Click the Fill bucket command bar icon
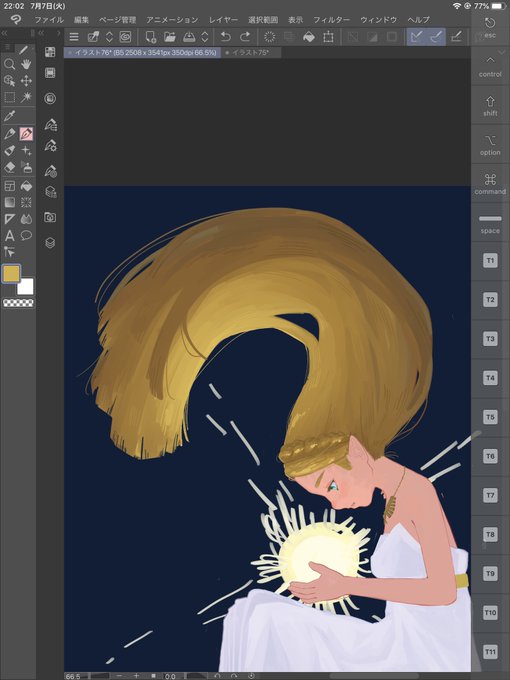This screenshot has width=510, height=680. click(309, 37)
